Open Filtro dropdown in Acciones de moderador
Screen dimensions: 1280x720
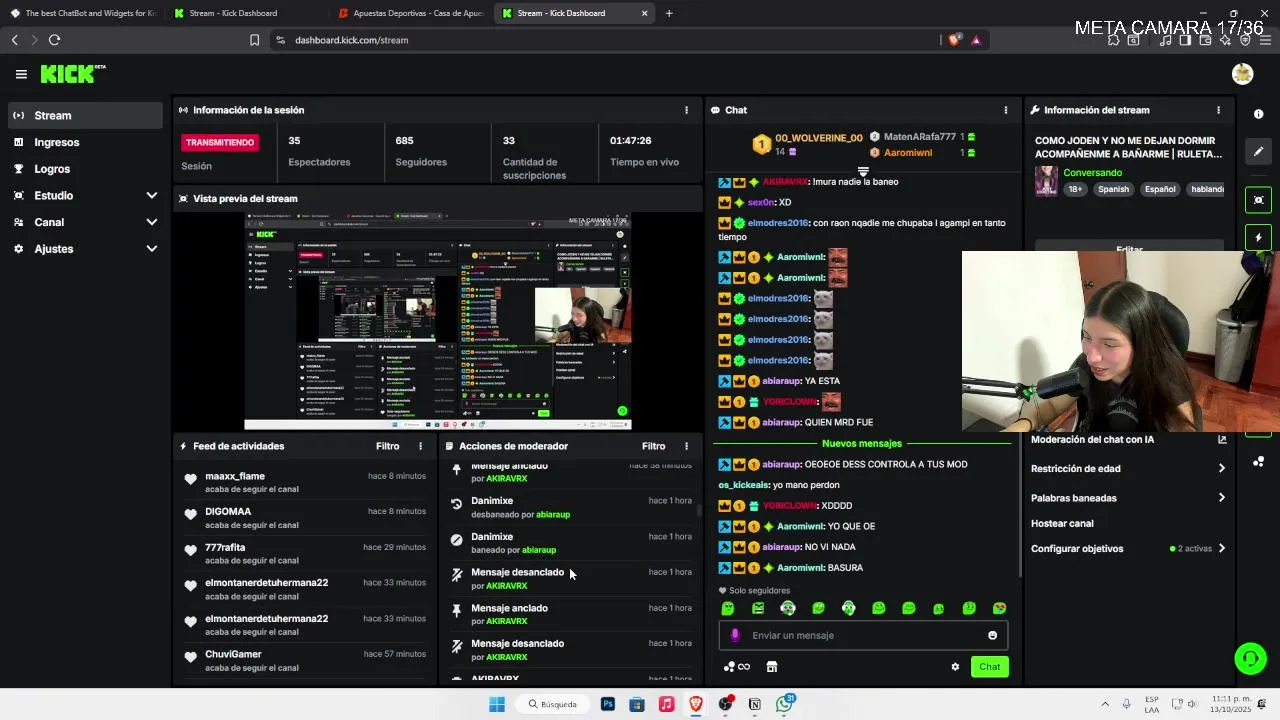pyautogui.click(x=653, y=446)
